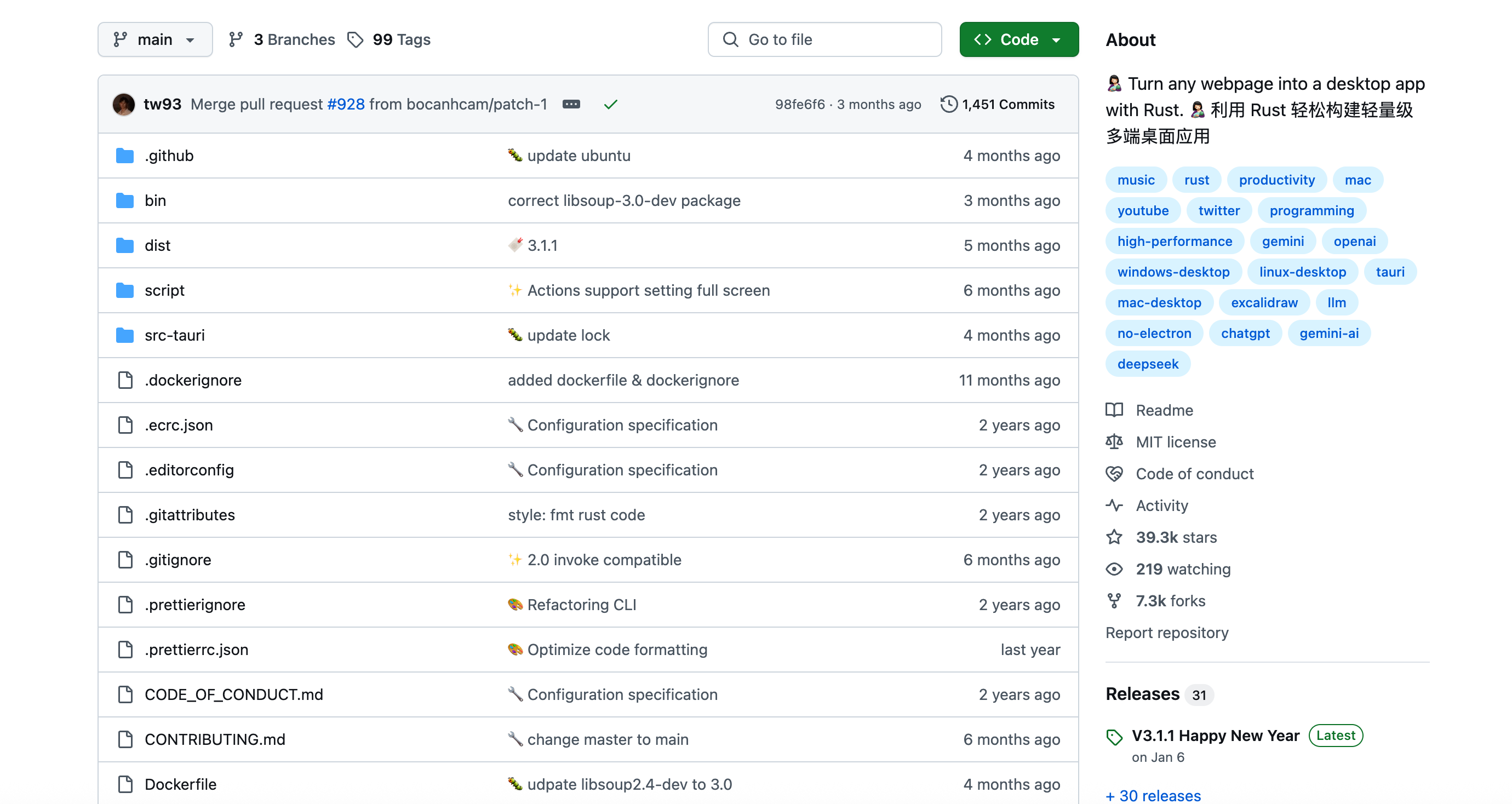This screenshot has height=804, width=1512.
Task: Open the green Code dropdown button
Action: pos(1018,39)
